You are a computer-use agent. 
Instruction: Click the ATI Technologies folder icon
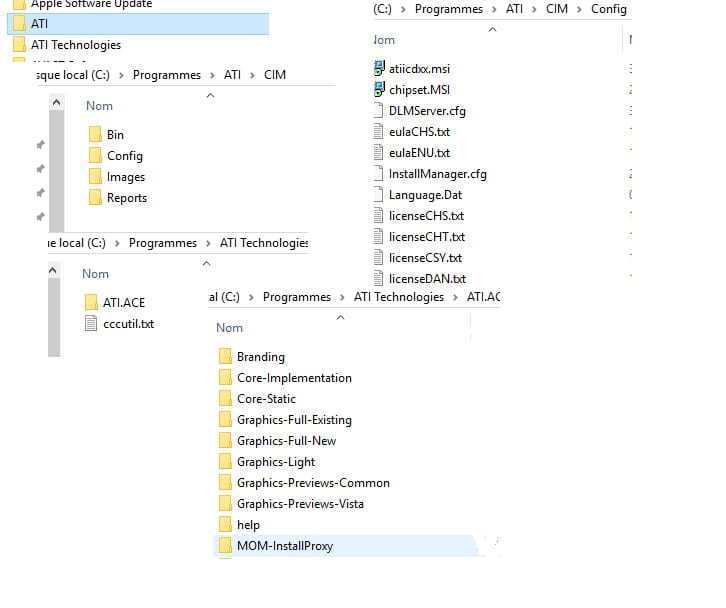click(19, 45)
